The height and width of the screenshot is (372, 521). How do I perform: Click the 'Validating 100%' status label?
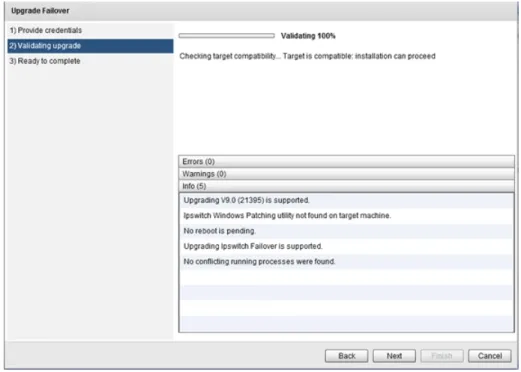(x=308, y=36)
